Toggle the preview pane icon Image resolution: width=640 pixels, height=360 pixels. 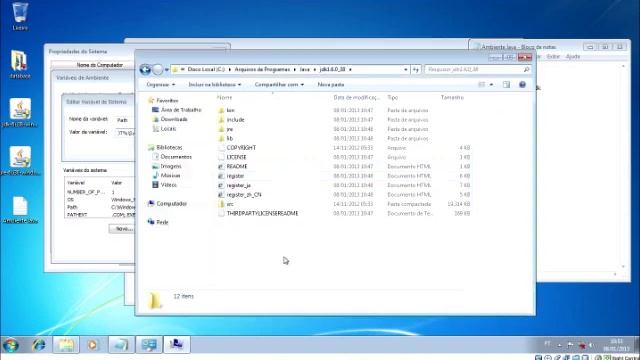[x=506, y=84]
